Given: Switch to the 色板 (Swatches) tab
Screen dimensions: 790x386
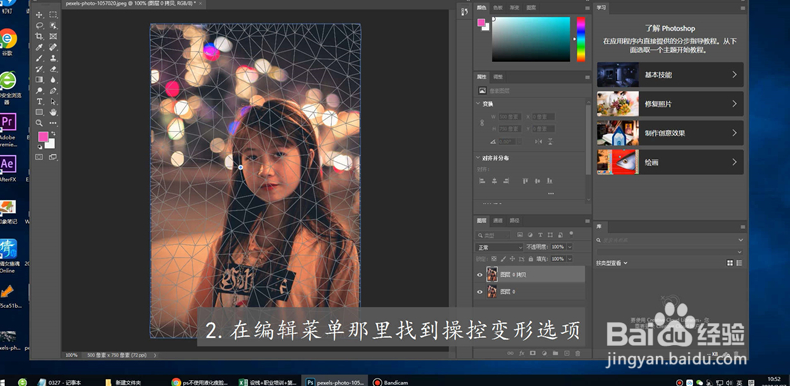Looking at the screenshot, I should (498, 8).
